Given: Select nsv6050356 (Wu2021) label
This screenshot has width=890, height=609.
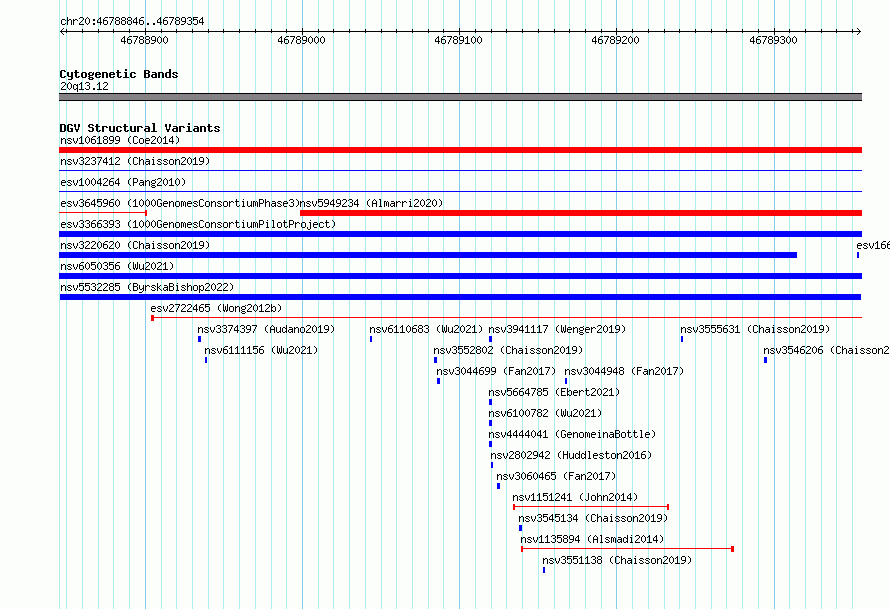Looking at the screenshot, I should click(117, 266).
